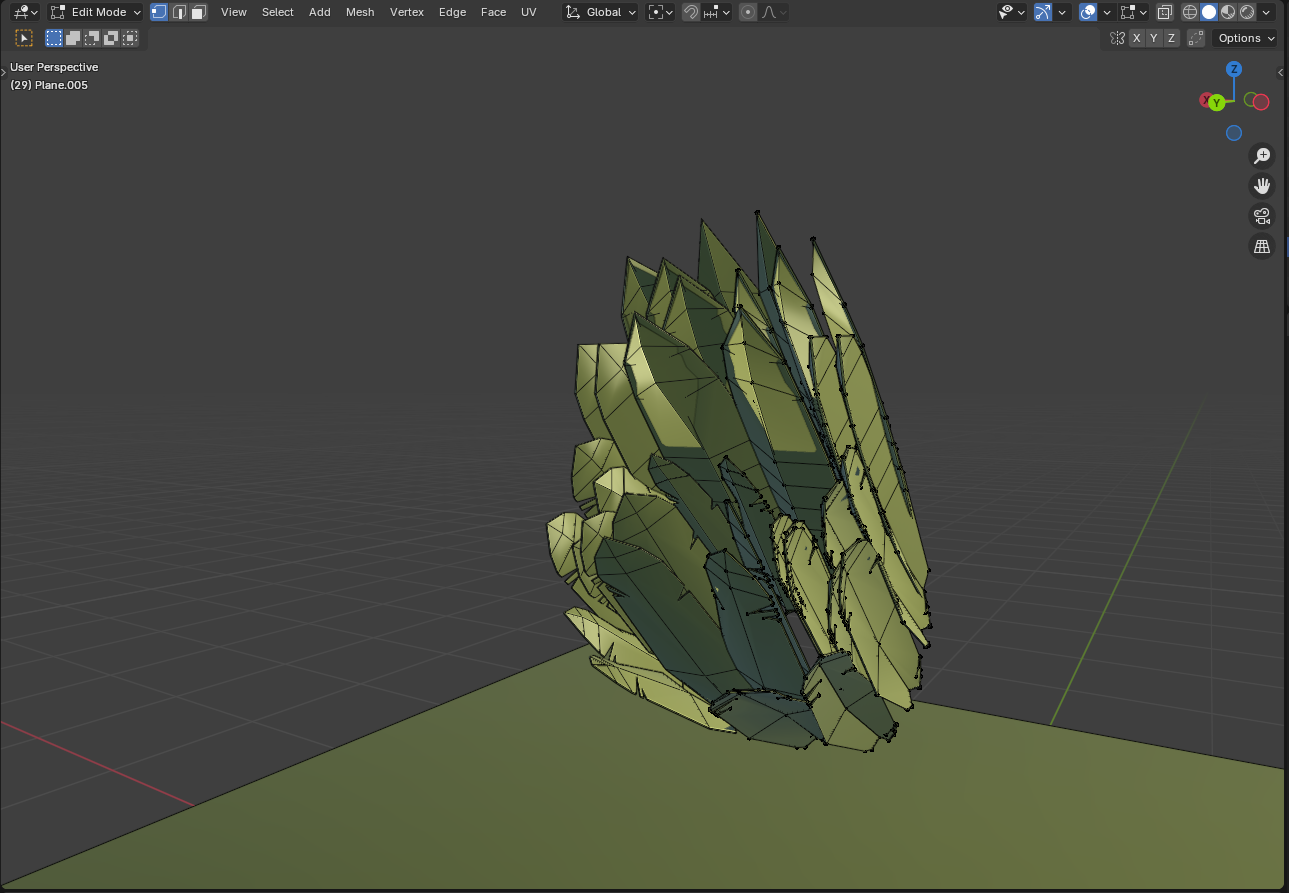Click the mesh symmetry butterfly icon
The width and height of the screenshot is (1289, 893).
pos(1117,38)
